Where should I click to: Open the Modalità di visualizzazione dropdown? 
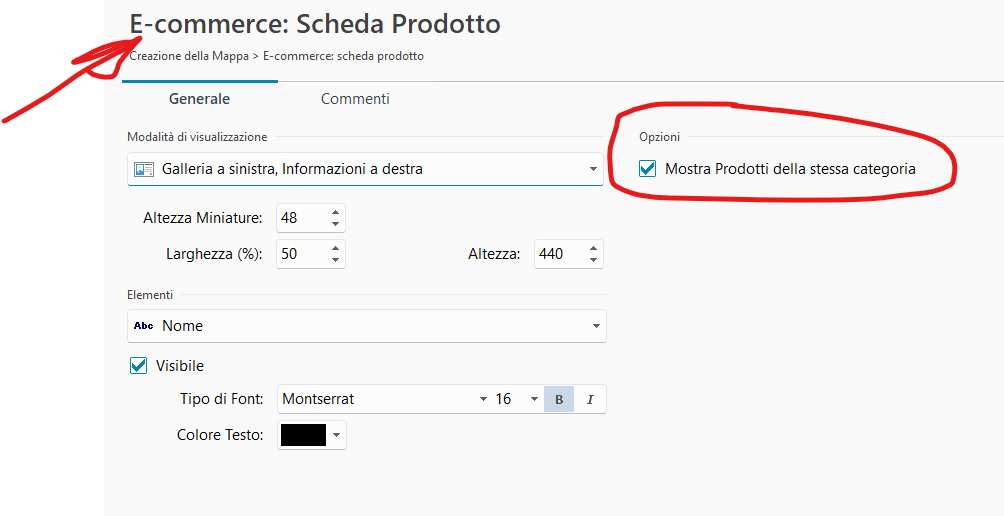tap(593, 170)
